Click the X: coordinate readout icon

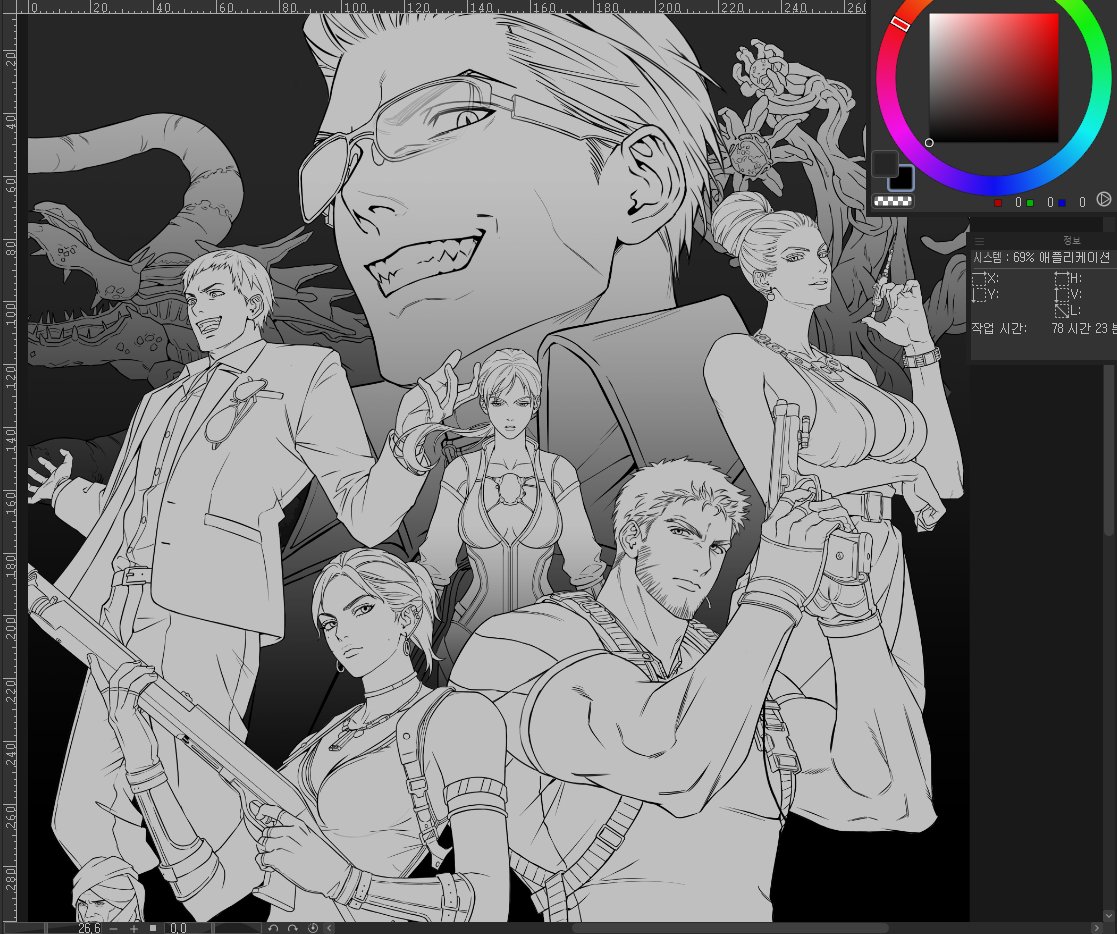click(980, 279)
